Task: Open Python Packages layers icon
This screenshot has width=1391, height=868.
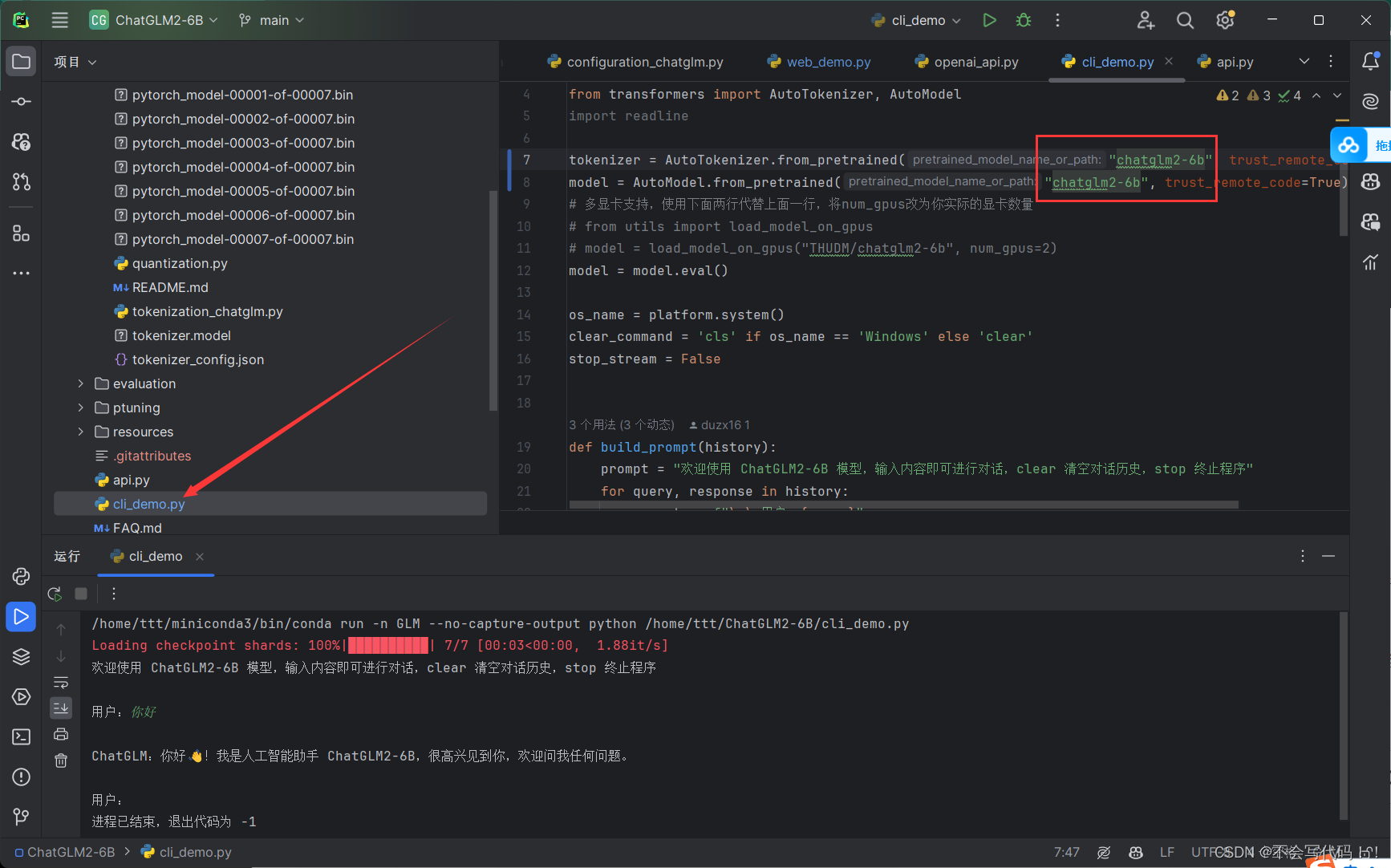Action: coord(22,657)
